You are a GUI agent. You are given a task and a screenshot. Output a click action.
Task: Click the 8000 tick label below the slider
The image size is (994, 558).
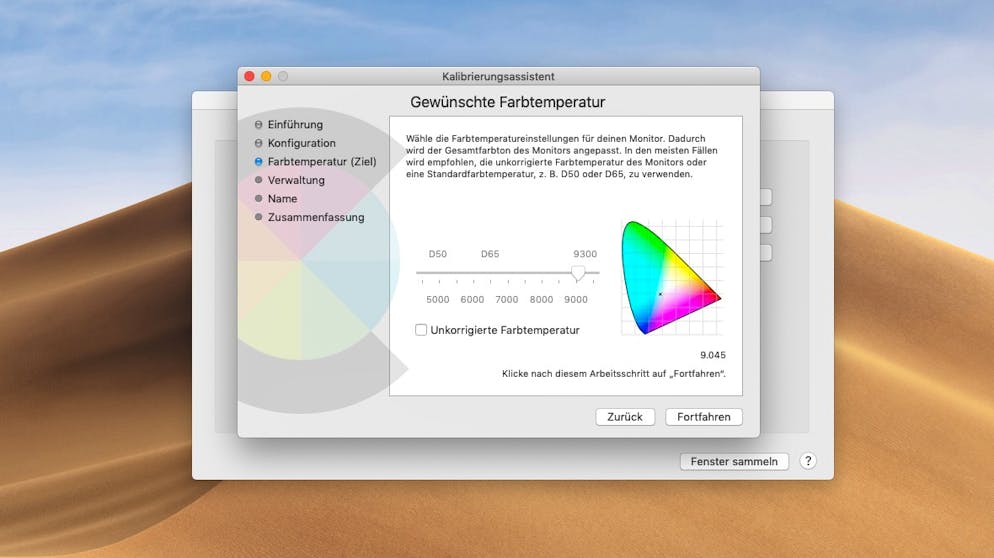541,299
